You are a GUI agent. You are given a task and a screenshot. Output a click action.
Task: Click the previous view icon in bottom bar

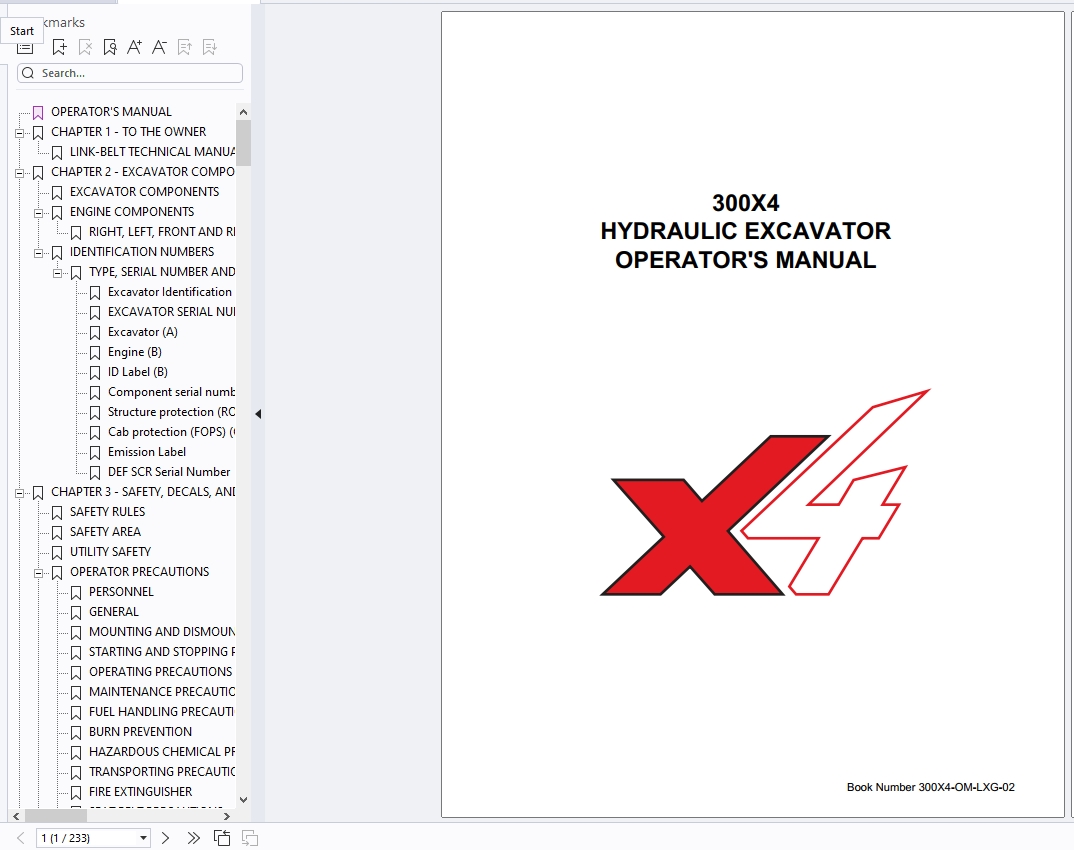(x=222, y=838)
